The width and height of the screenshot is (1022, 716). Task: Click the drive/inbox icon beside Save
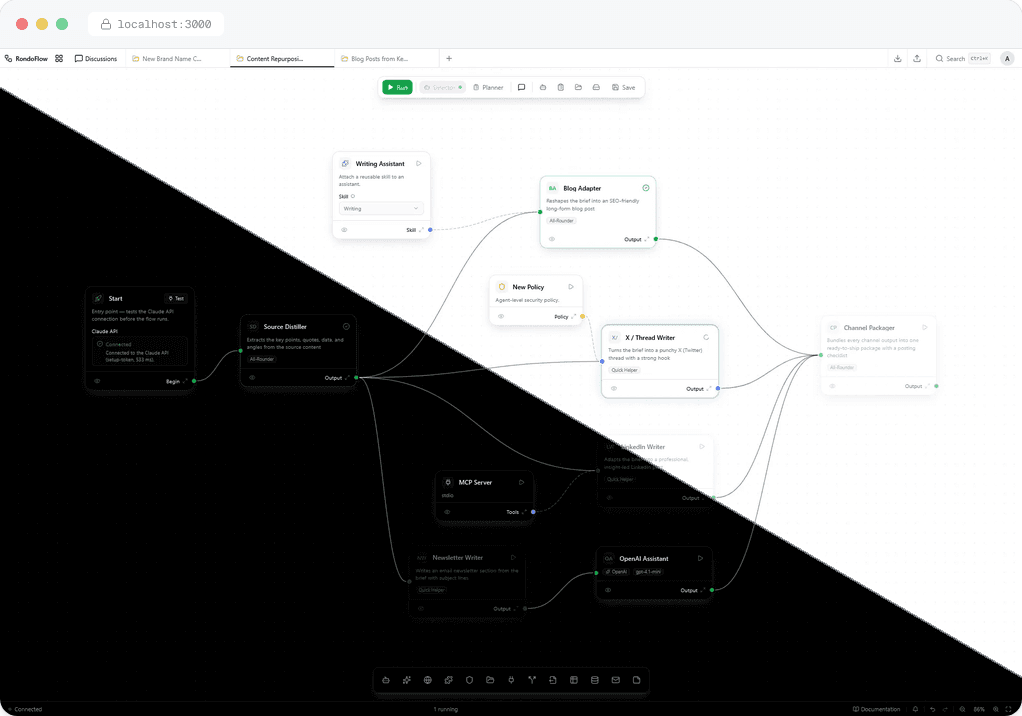pyautogui.click(x=596, y=87)
